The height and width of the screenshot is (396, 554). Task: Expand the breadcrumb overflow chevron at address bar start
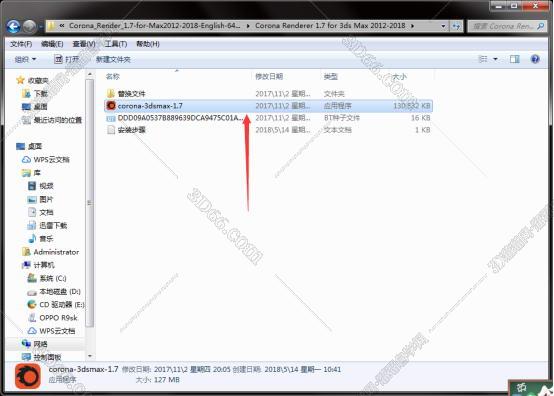(62, 25)
